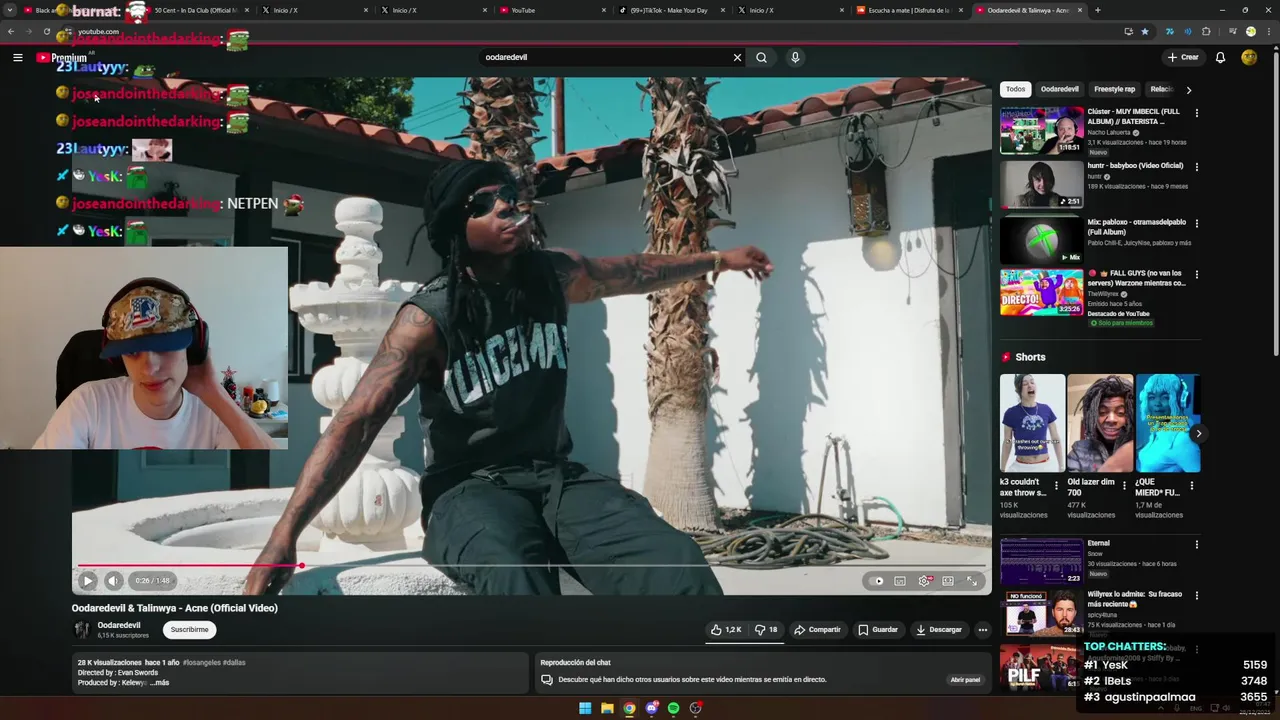Viewport: 1280px width, 720px height.
Task: Toggle subtitles in the video player
Action: pyautogui.click(x=900, y=580)
